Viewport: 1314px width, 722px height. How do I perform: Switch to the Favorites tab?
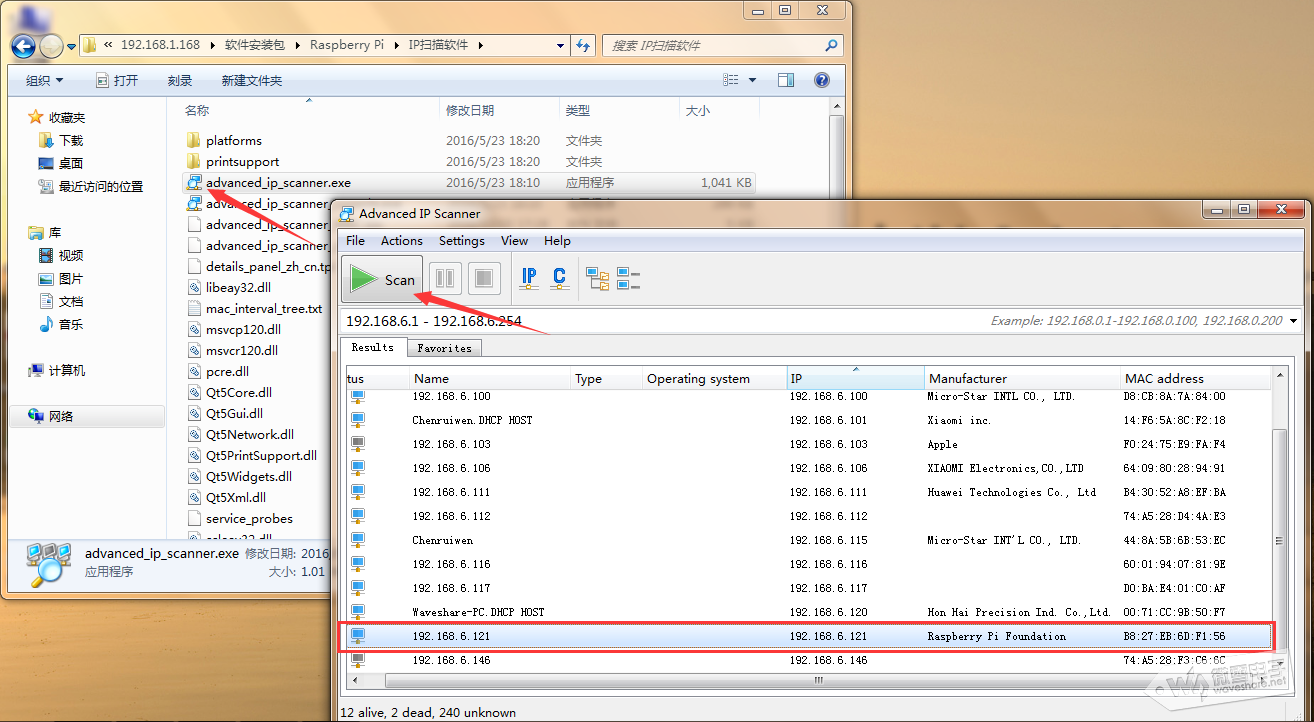pos(445,348)
